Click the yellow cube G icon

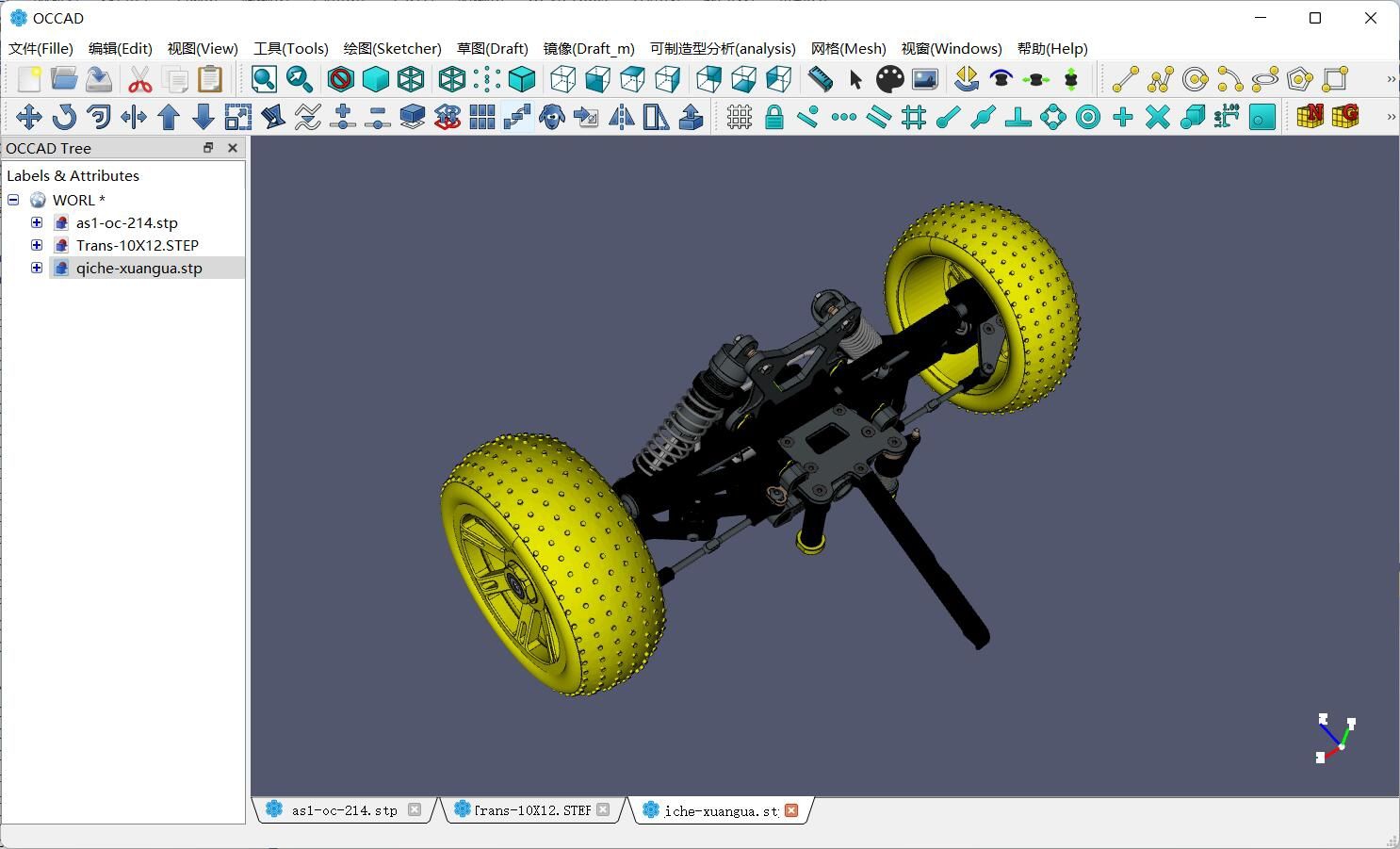coord(1345,117)
